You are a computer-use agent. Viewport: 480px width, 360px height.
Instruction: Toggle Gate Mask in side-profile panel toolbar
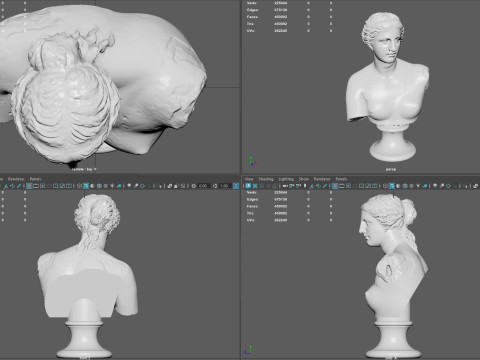pos(355,186)
